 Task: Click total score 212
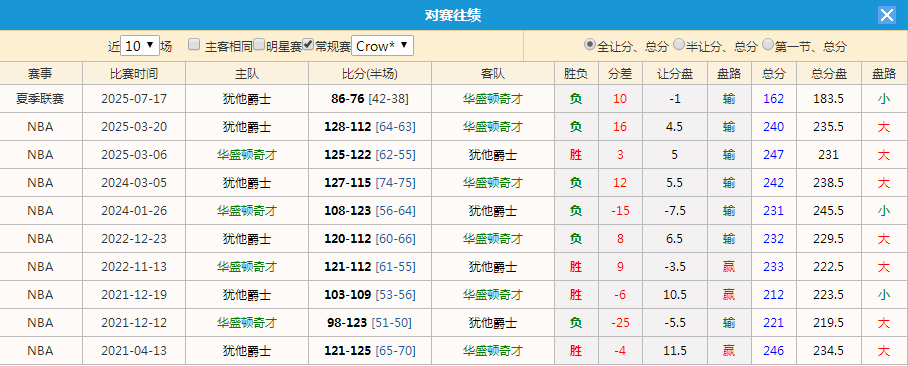point(774,295)
